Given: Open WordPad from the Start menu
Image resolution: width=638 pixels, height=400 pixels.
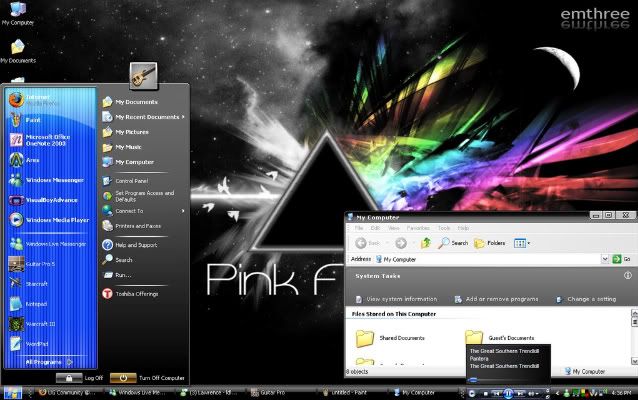Looking at the screenshot, I should [51, 344].
